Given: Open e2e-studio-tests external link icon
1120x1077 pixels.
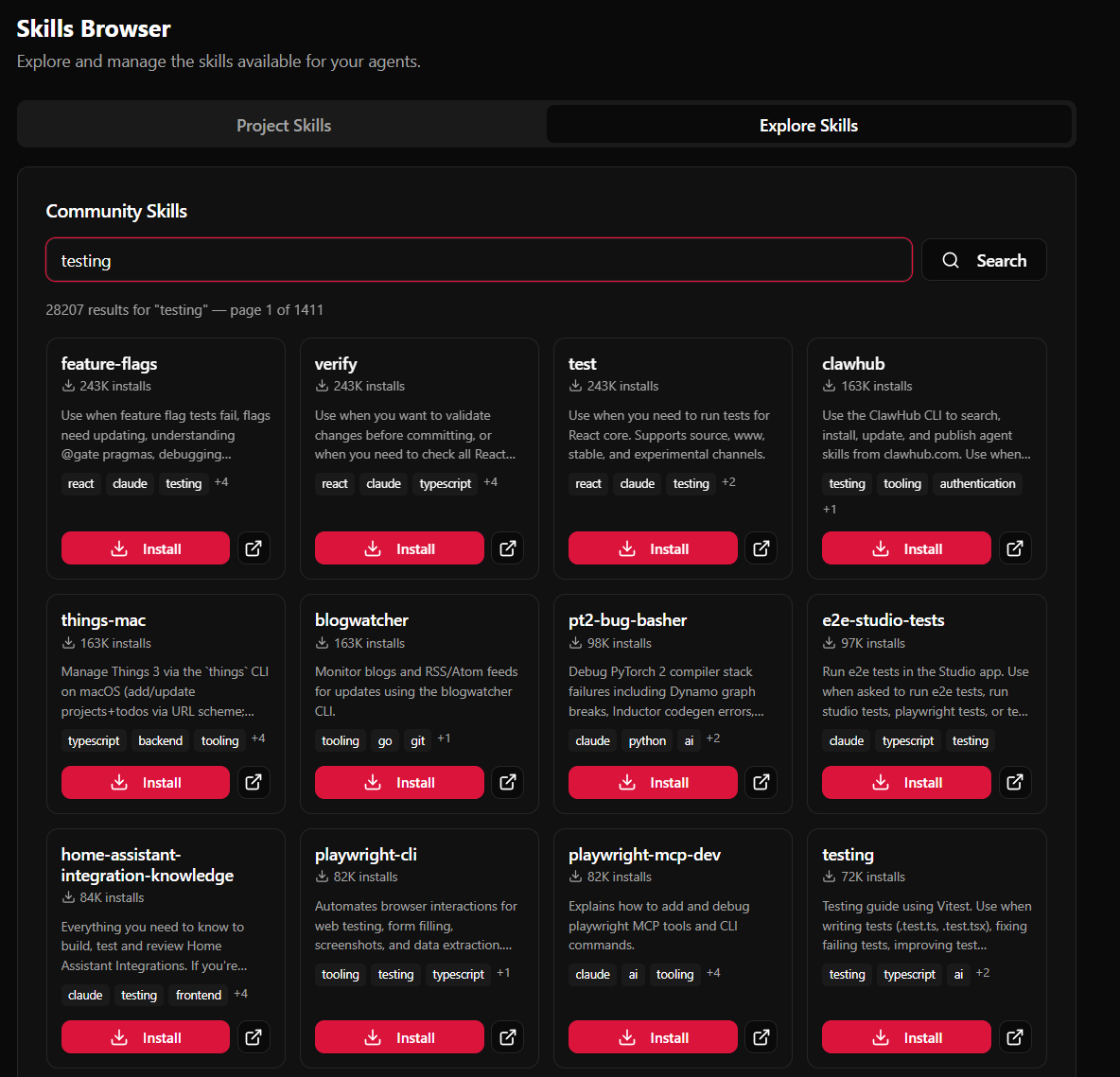Looking at the screenshot, I should point(1015,782).
